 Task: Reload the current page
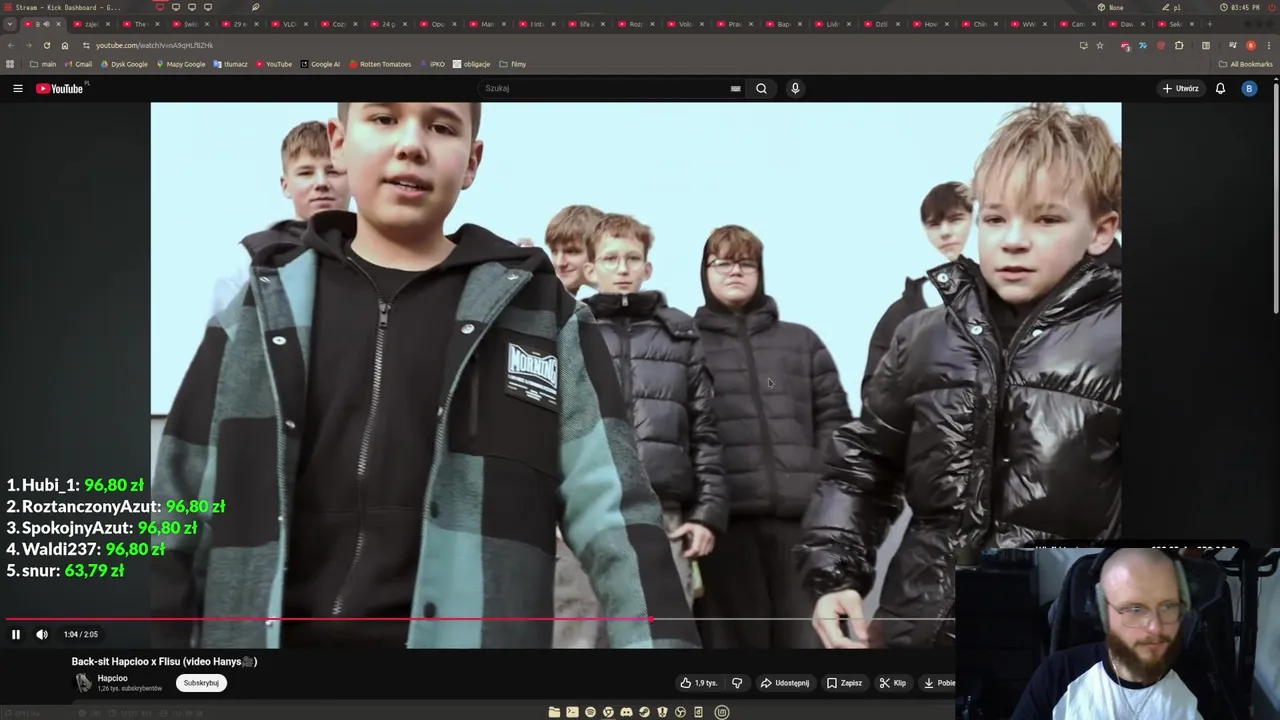coord(47,45)
